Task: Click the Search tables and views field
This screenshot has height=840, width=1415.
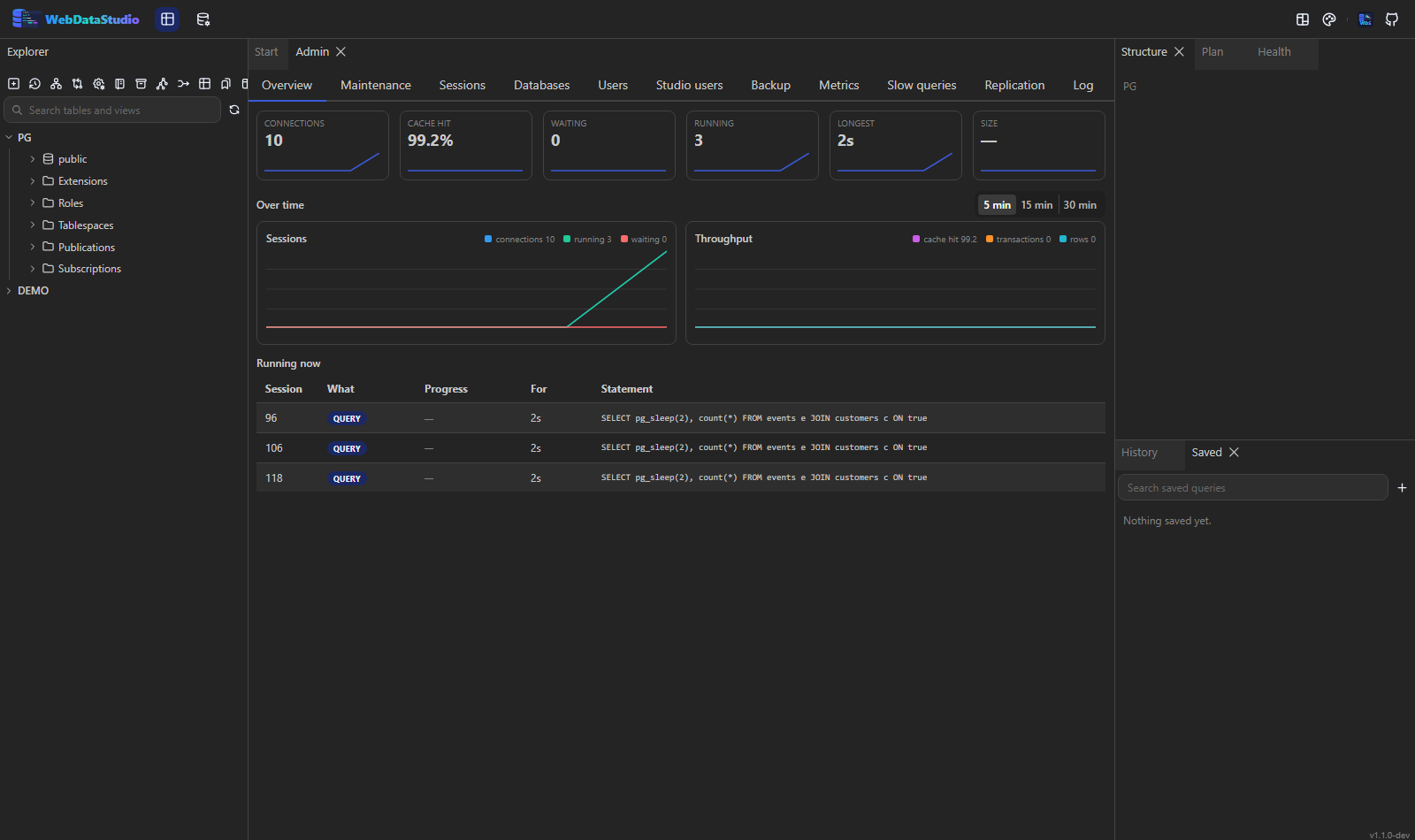Action: pyautogui.click(x=112, y=110)
